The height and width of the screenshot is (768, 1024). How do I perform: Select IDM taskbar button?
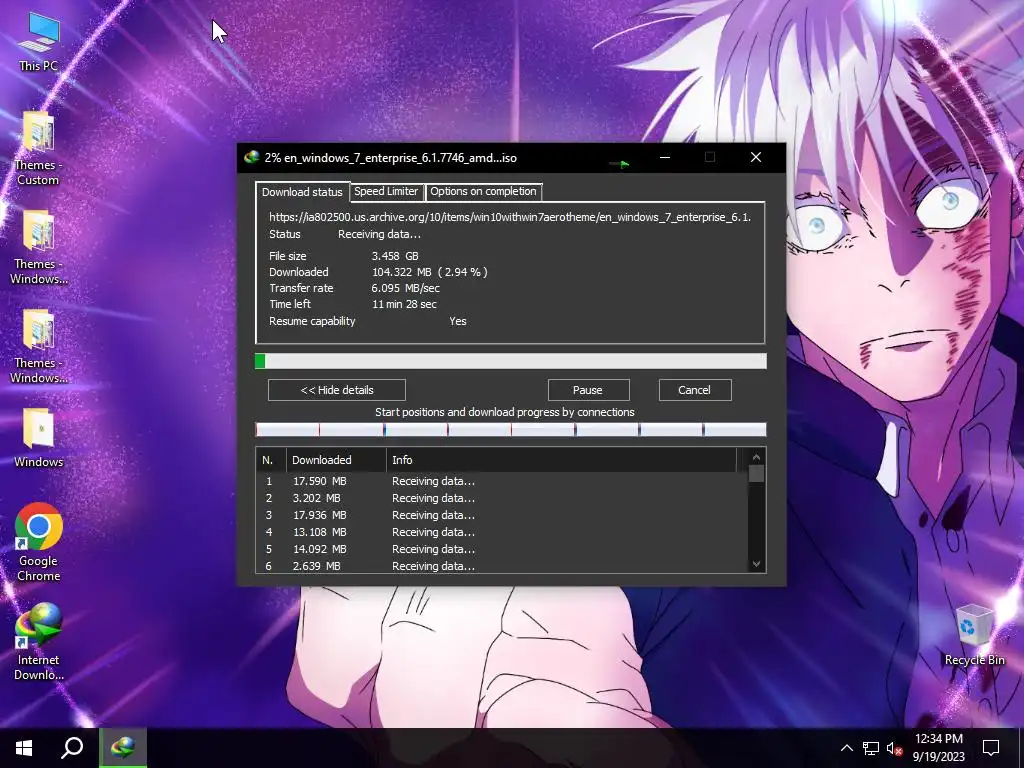(123, 748)
